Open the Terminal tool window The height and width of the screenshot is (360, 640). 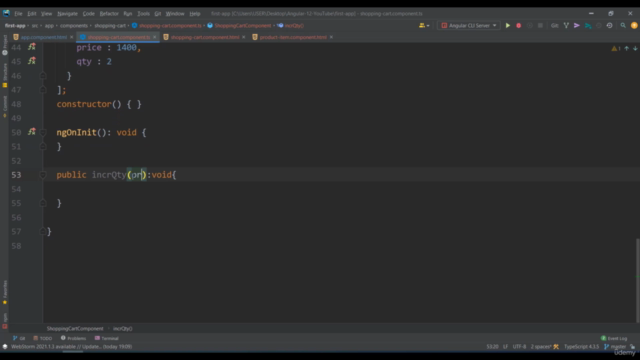[x=107, y=338]
